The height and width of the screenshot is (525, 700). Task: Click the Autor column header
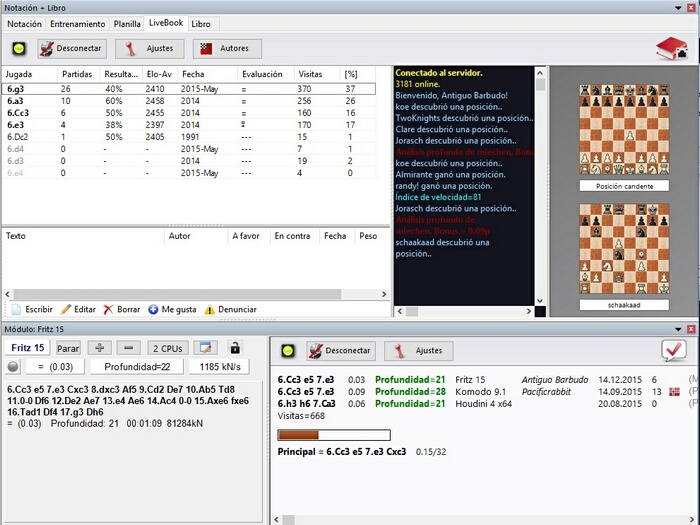click(x=196, y=236)
